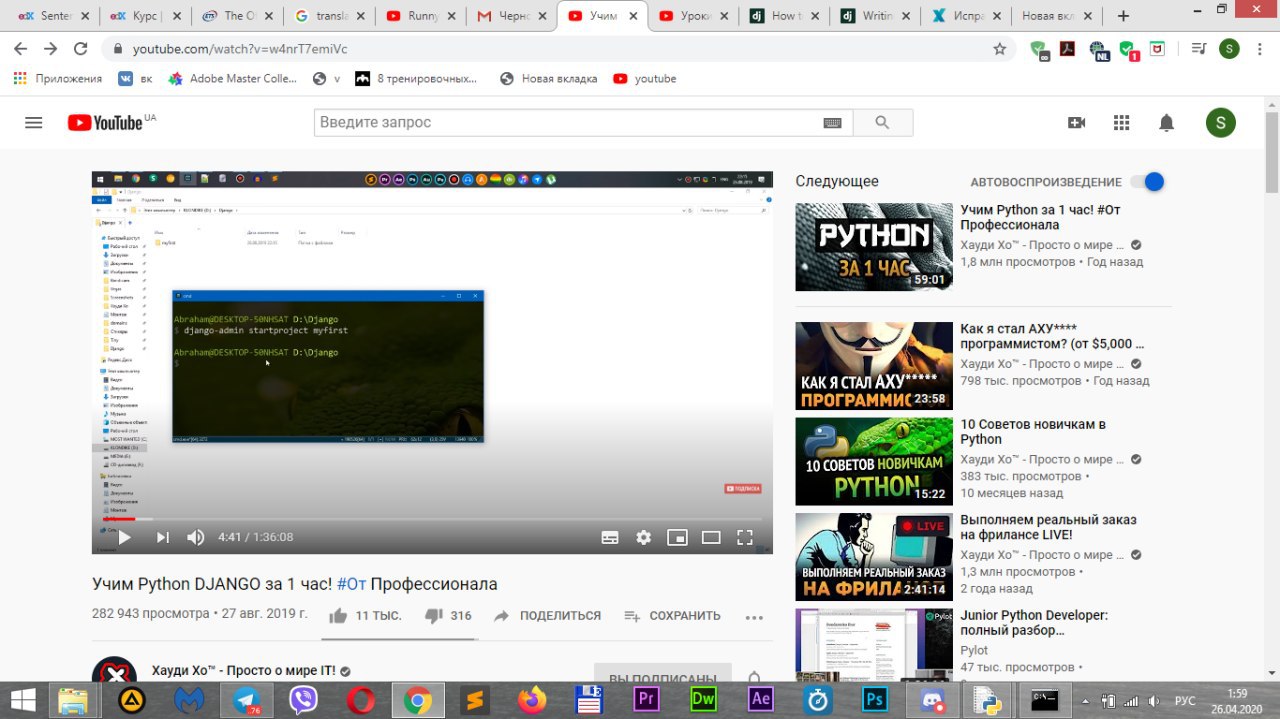The height and width of the screenshot is (719, 1280).
Task: Click the subscribe overlay badge in video
Action: pyautogui.click(x=743, y=488)
